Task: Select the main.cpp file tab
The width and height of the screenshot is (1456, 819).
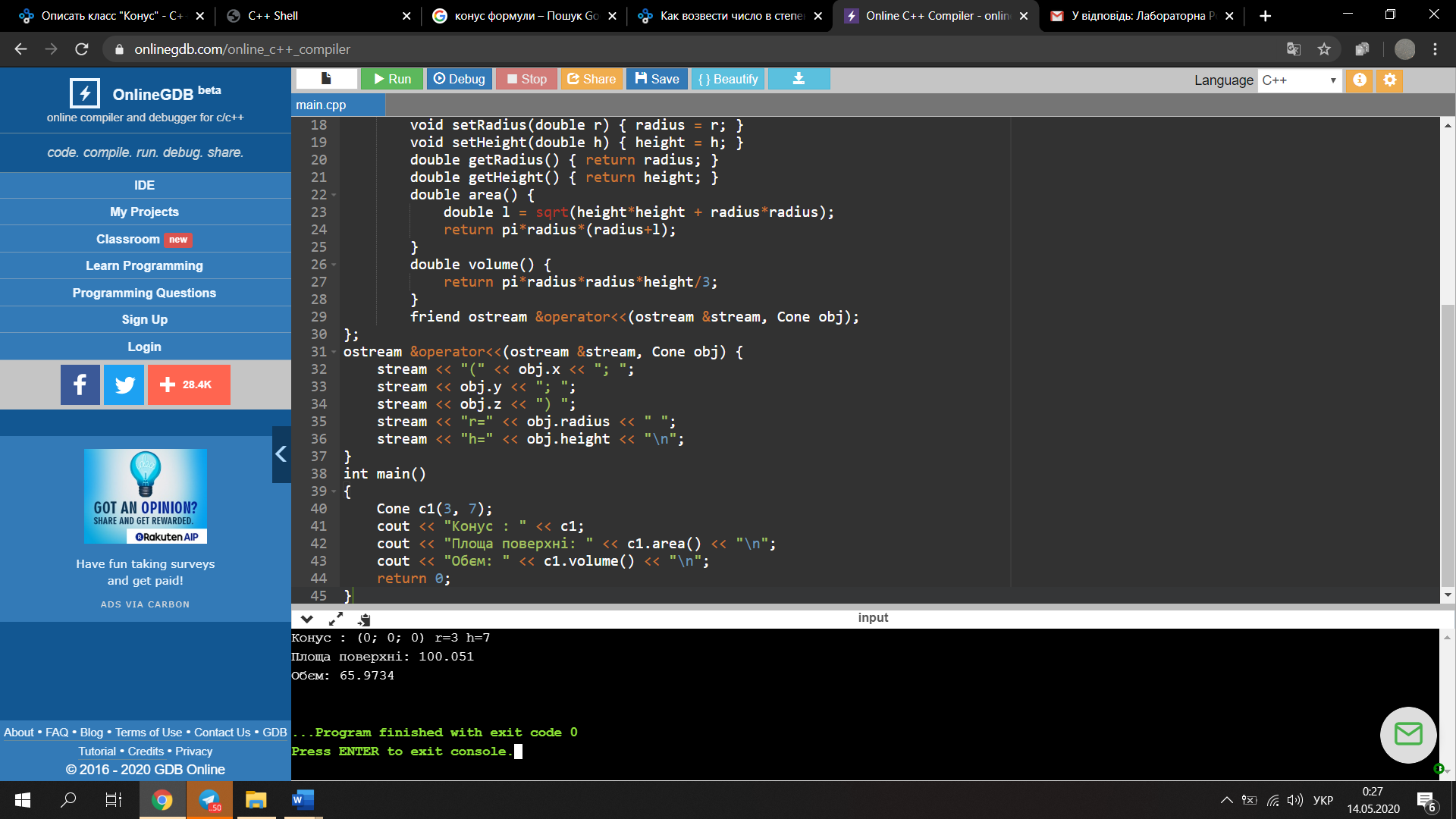Action: point(322,105)
